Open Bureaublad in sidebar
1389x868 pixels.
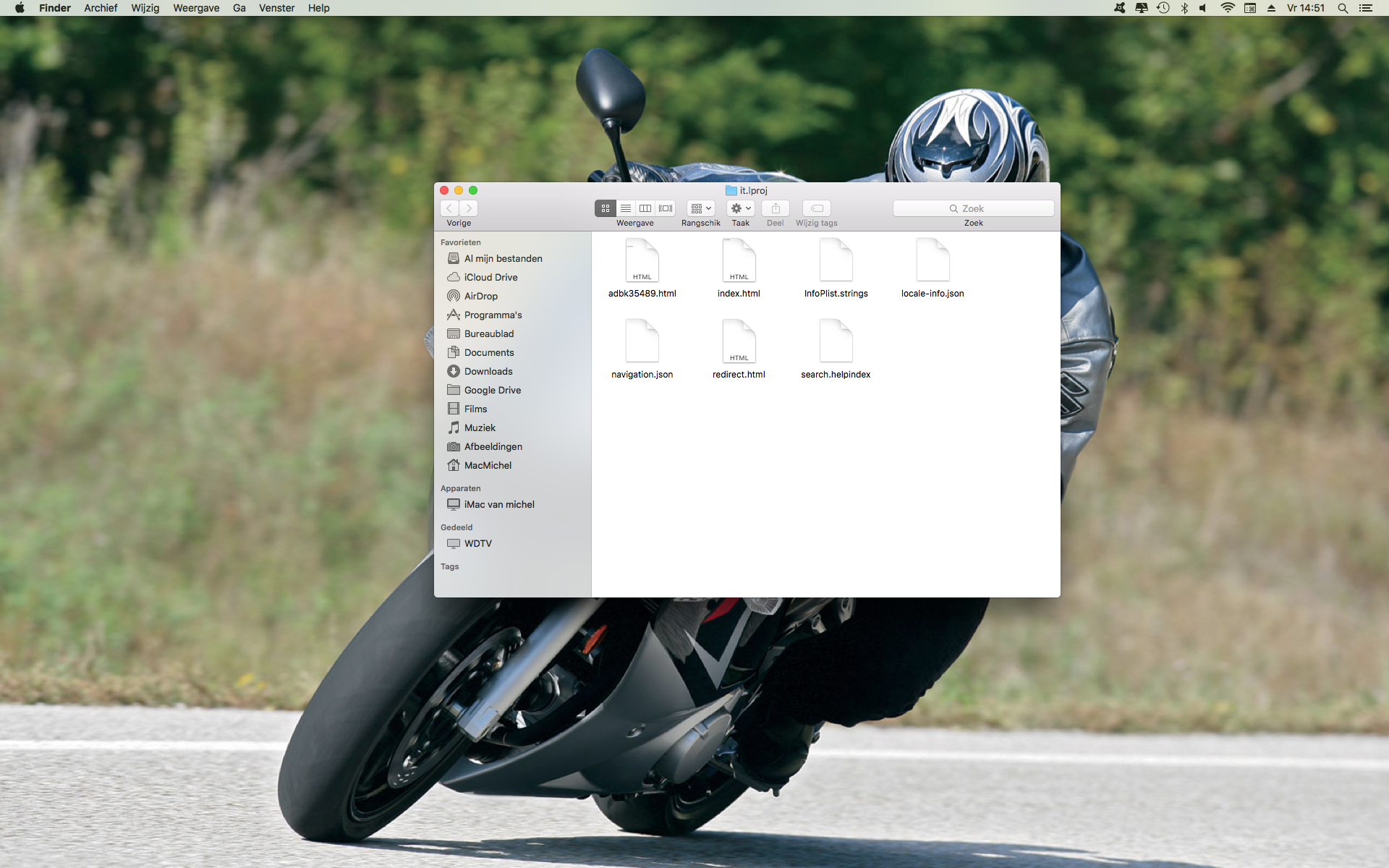click(512, 333)
